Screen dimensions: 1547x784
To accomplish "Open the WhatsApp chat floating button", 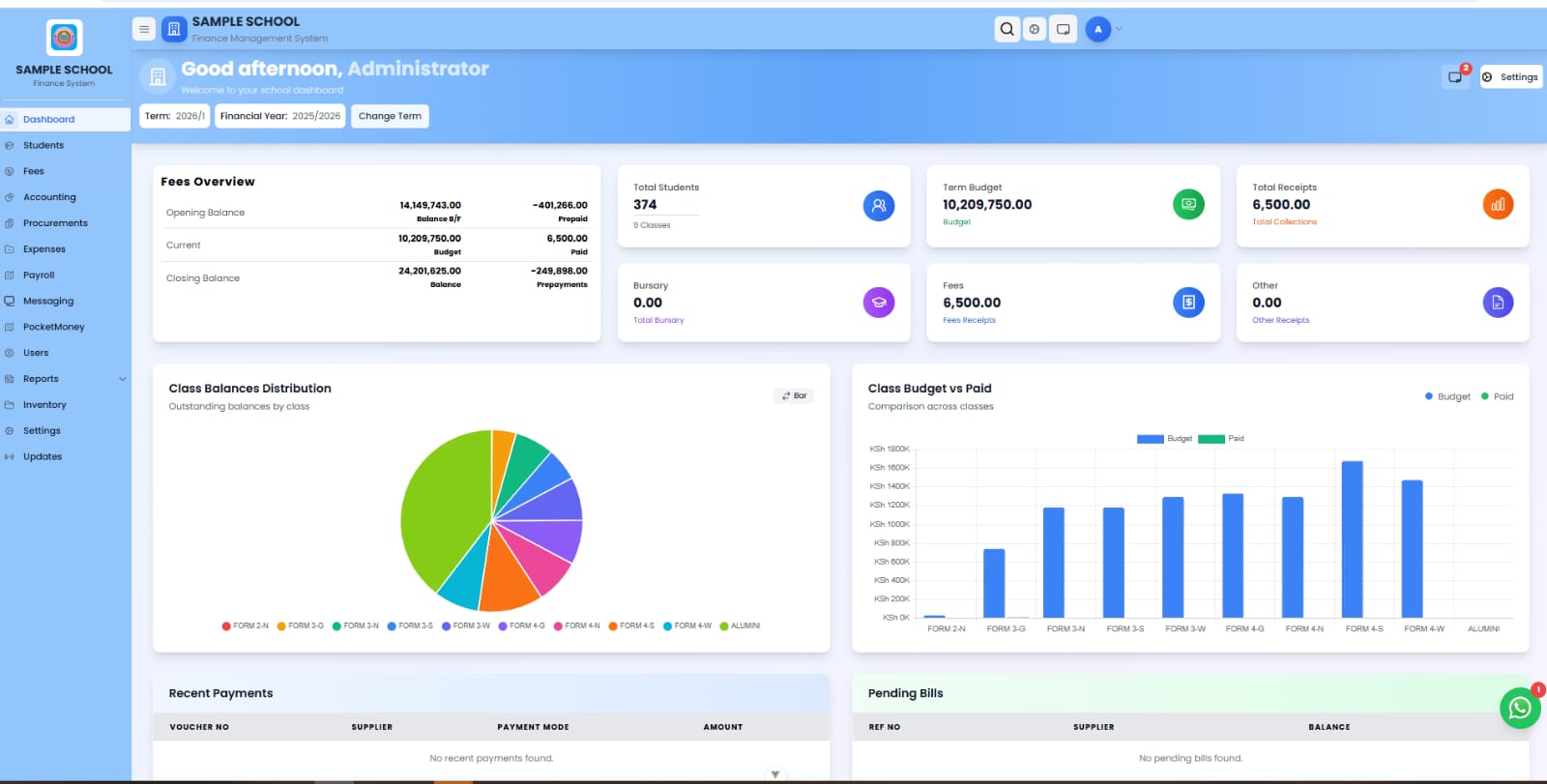I will click(1520, 708).
